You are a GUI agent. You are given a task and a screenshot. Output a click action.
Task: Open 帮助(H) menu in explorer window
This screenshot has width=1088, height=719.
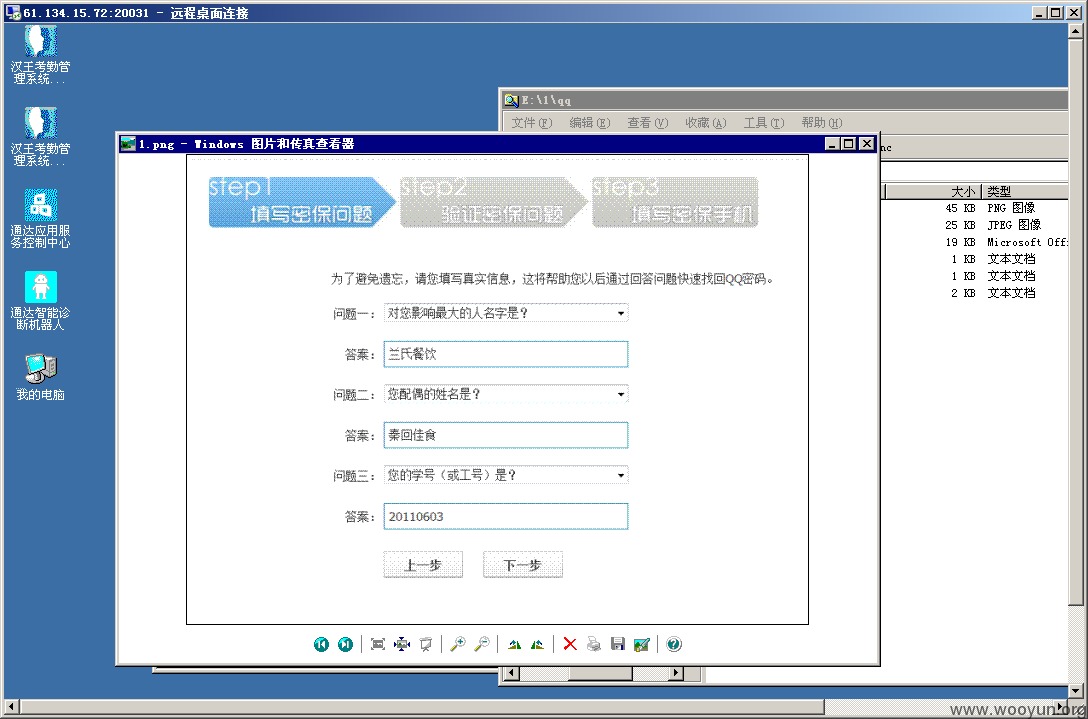822,123
